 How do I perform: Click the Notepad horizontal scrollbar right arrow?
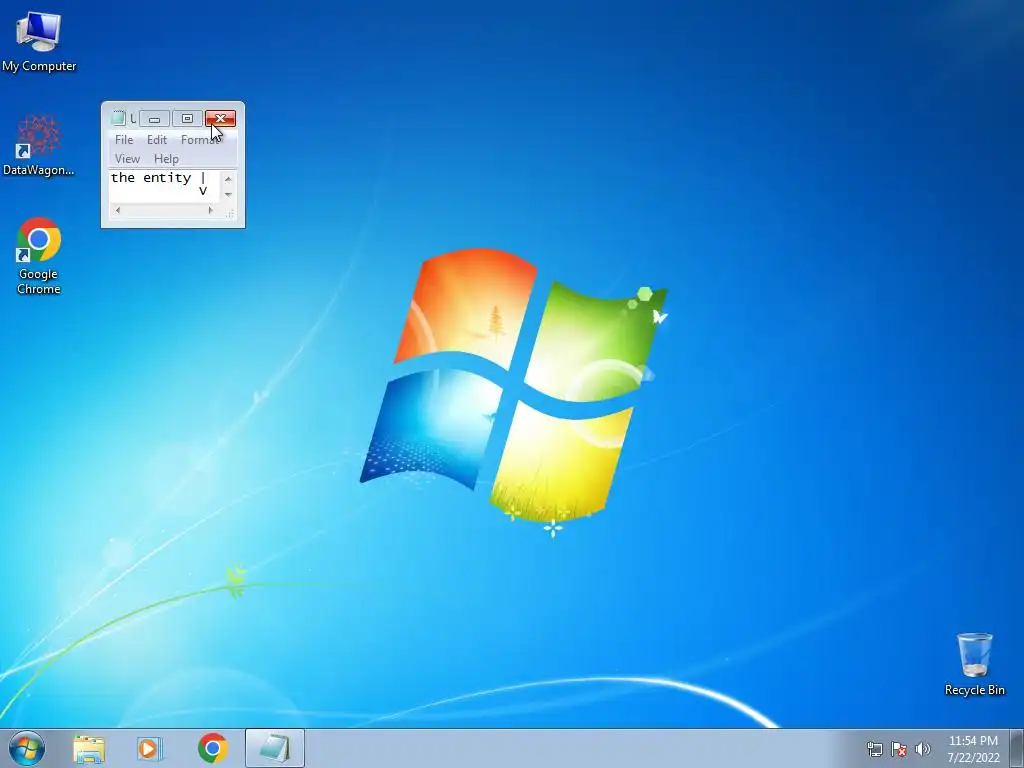pyautogui.click(x=210, y=210)
